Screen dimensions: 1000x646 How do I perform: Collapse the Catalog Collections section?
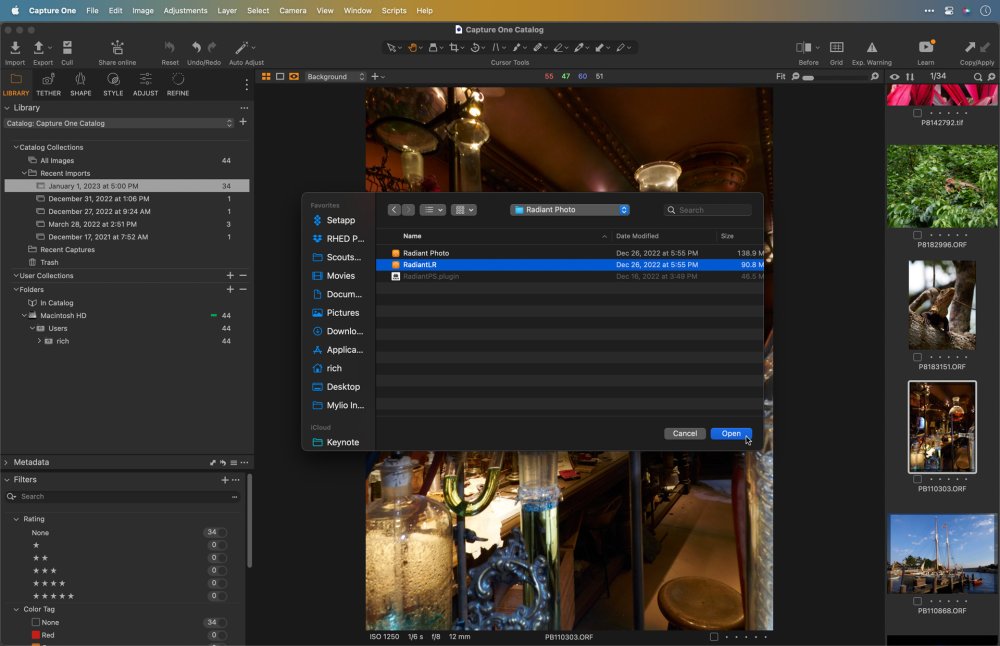click(x=16, y=147)
